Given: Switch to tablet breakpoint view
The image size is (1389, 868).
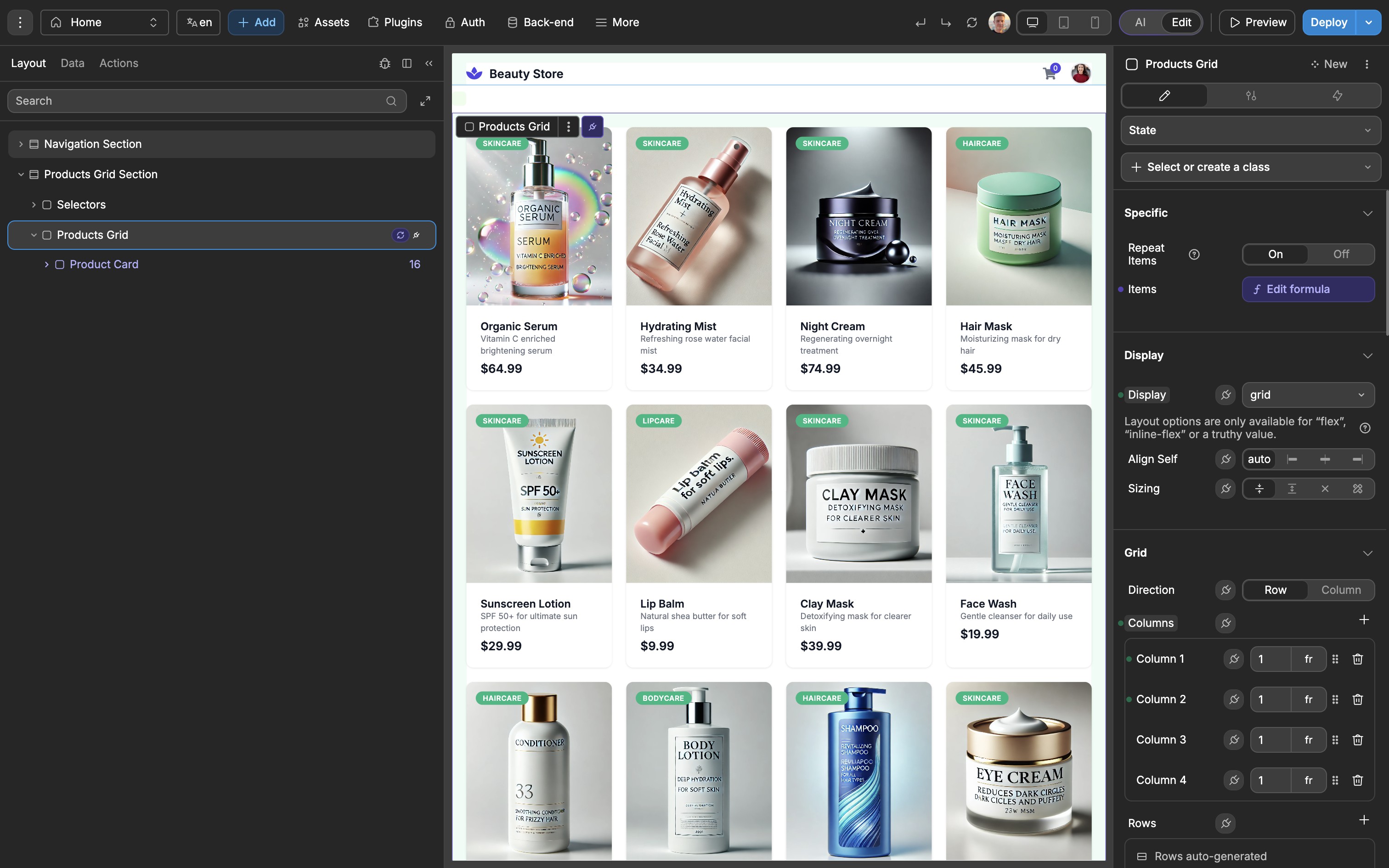Looking at the screenshot, I should pyautogui.click(x=1063, y=23).
